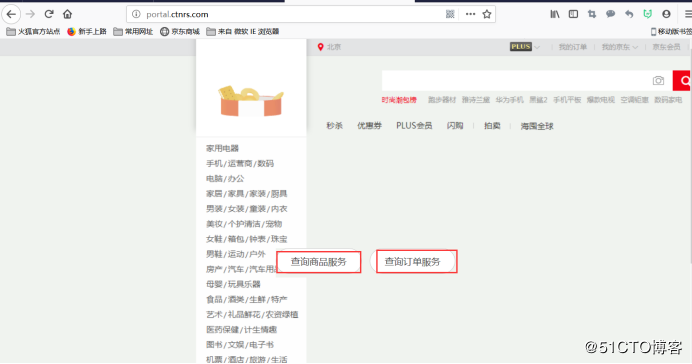Open the 拍卖 navigation item
This screenshot has height=364, width=692.
click(x=492, y=126)
